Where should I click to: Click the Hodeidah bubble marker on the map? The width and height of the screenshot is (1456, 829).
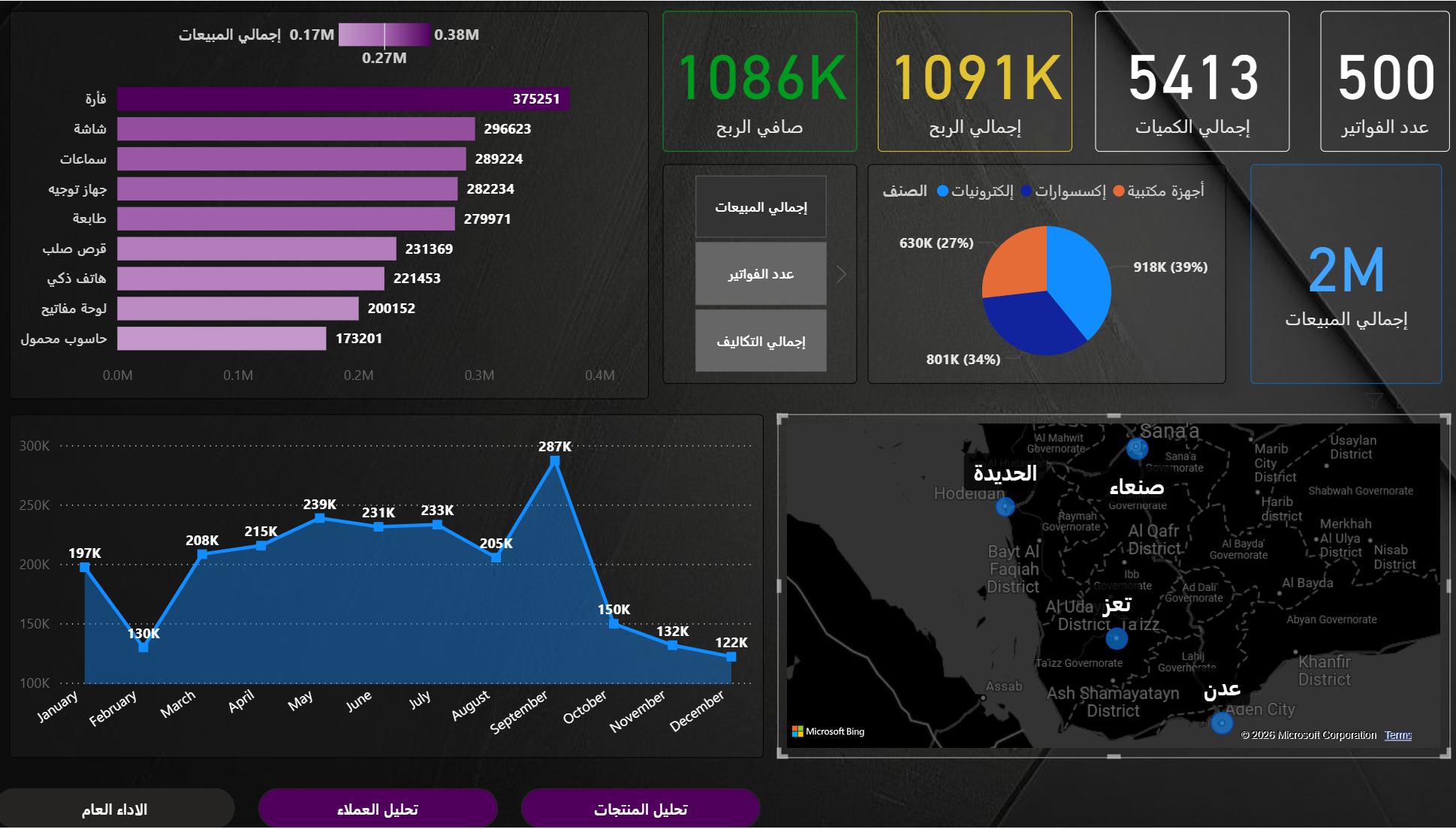pos(1005,507)
